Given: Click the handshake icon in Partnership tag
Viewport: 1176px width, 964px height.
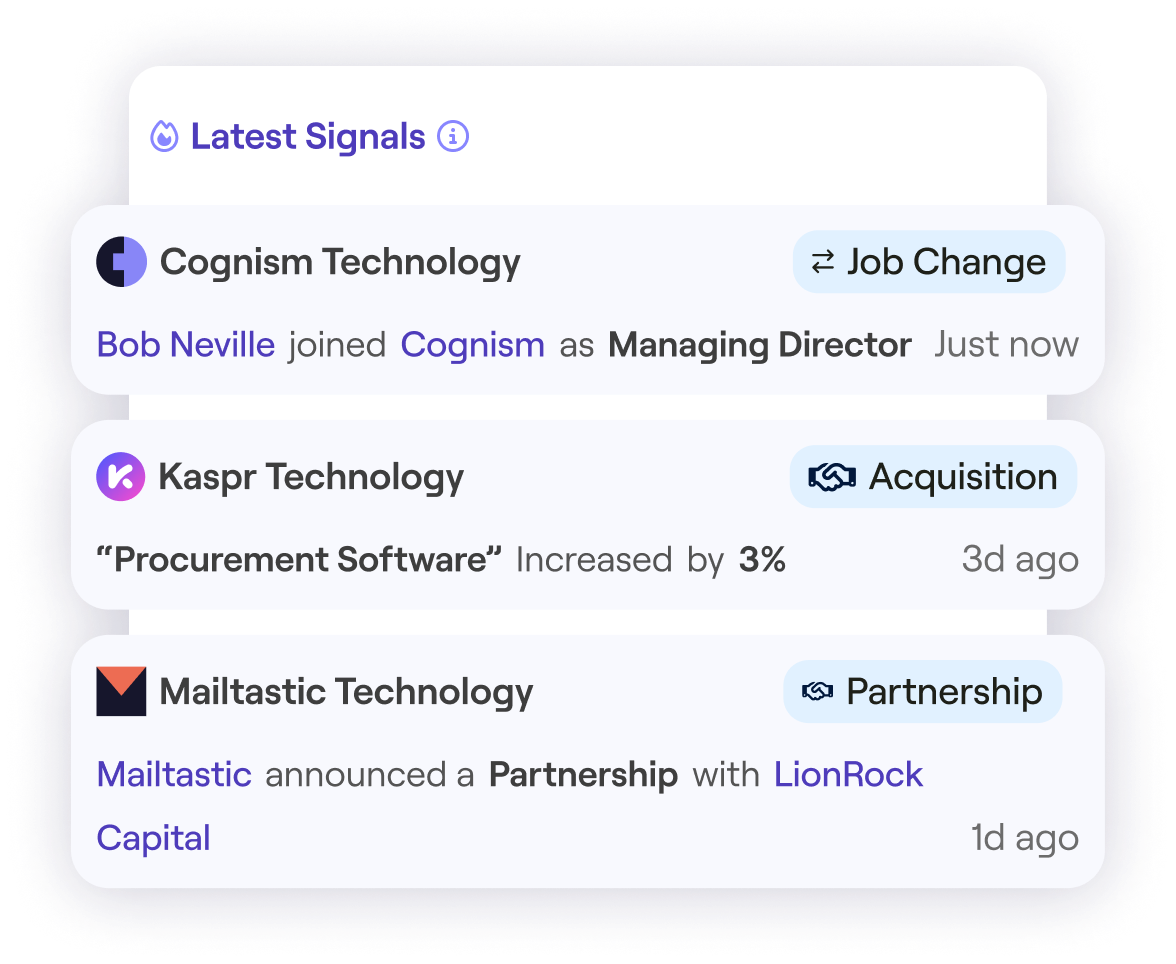Looking at the screenshot, I should tap(818, 691).
